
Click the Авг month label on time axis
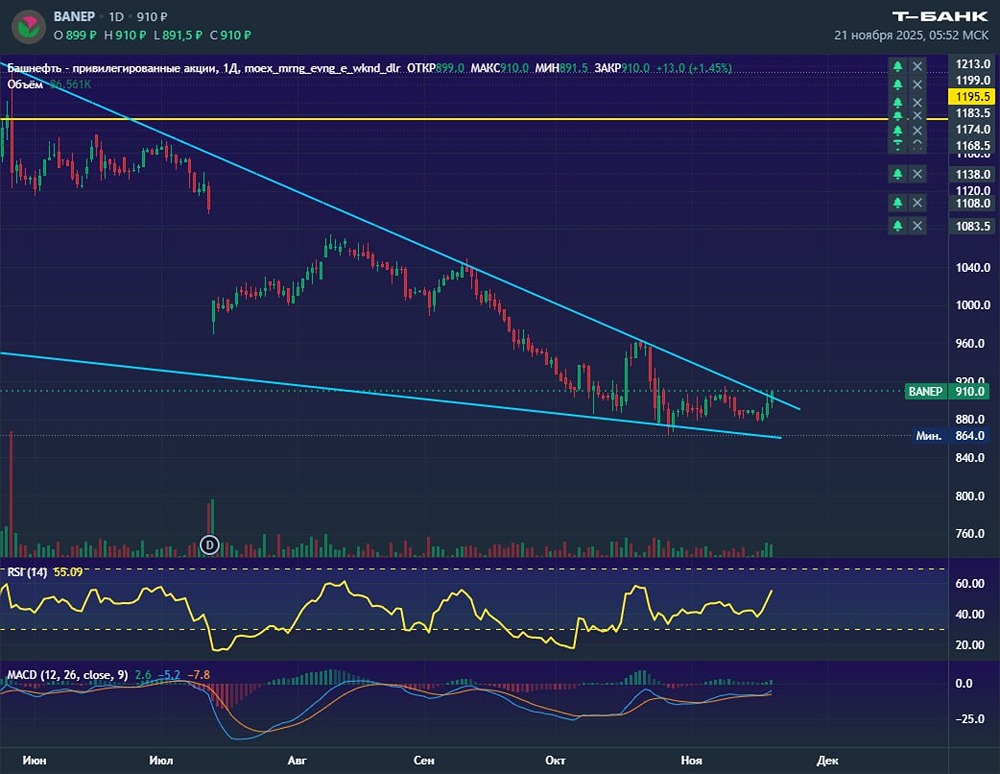click(x=297, y=760)
